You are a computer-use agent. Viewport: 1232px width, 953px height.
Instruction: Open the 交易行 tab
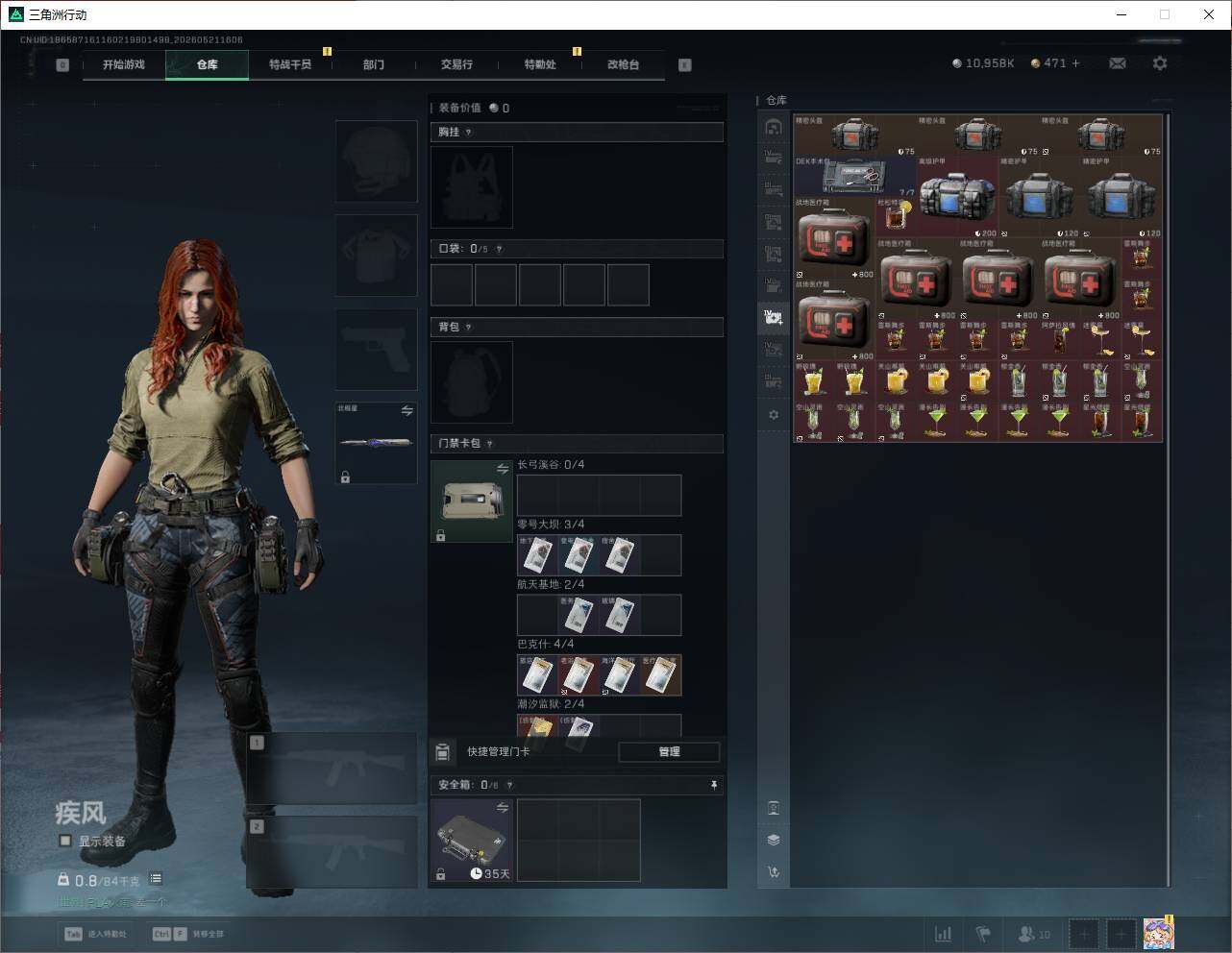[x=456, y=64]
